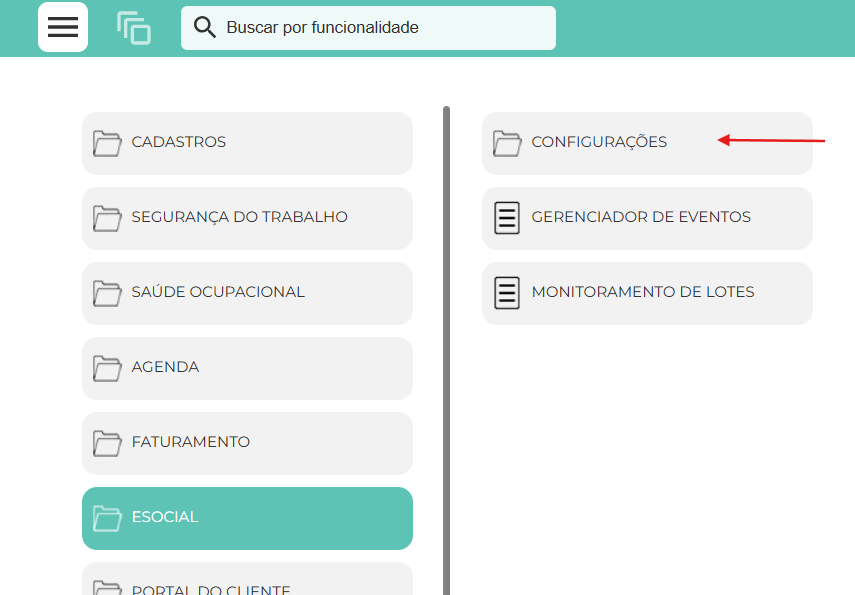Open MONITORAMENTO DE LOTES

coord(647,293)
